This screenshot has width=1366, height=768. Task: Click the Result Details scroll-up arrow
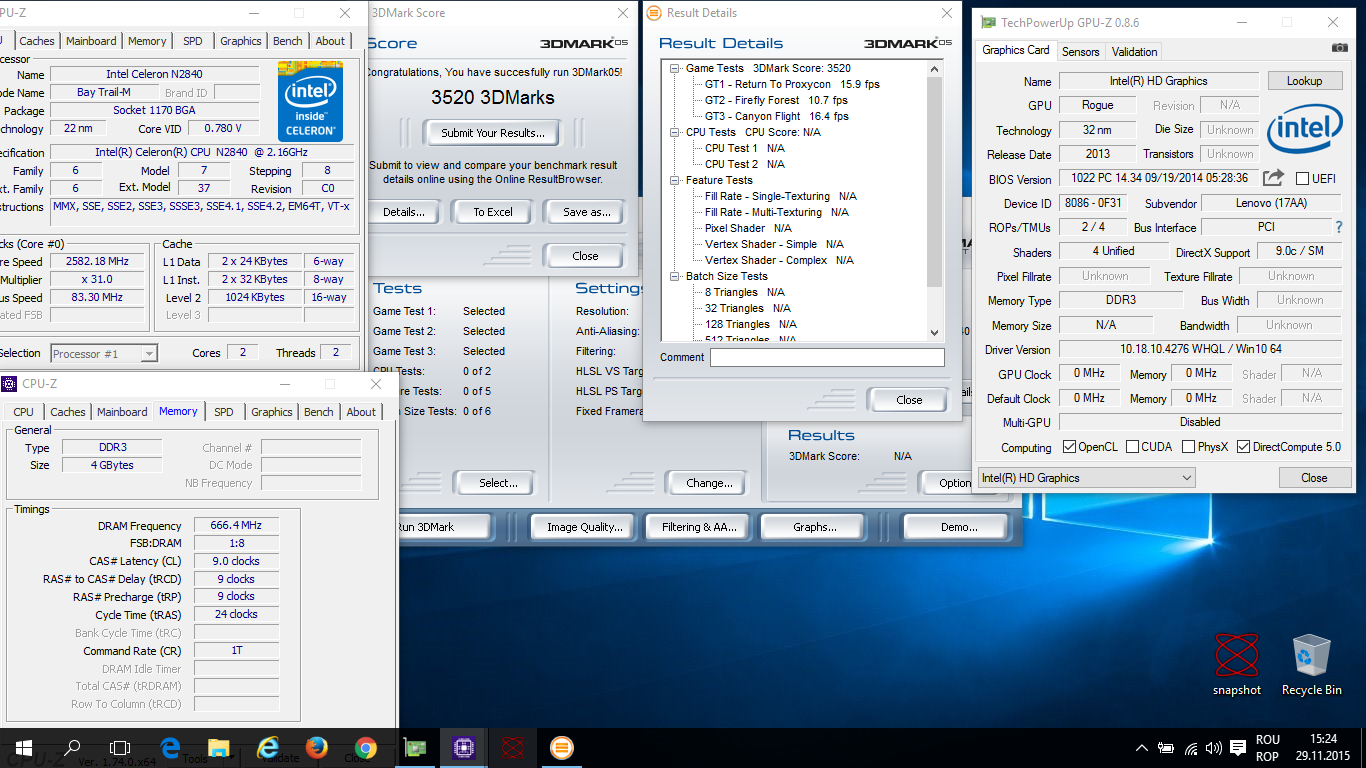(935, 69)
